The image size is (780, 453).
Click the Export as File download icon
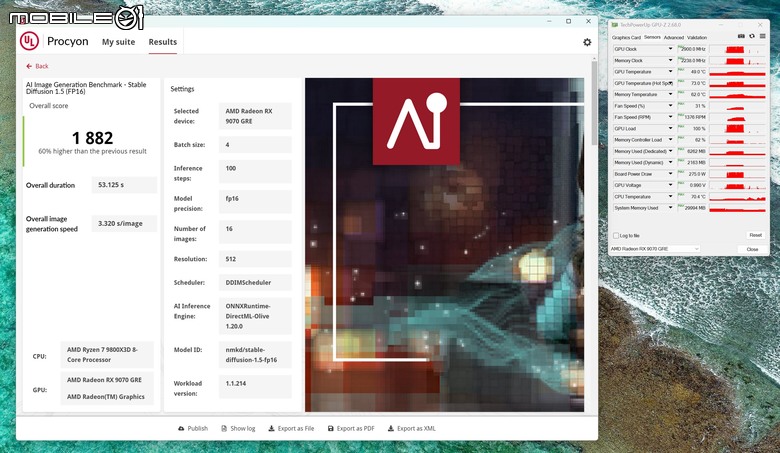pos(272,428)
